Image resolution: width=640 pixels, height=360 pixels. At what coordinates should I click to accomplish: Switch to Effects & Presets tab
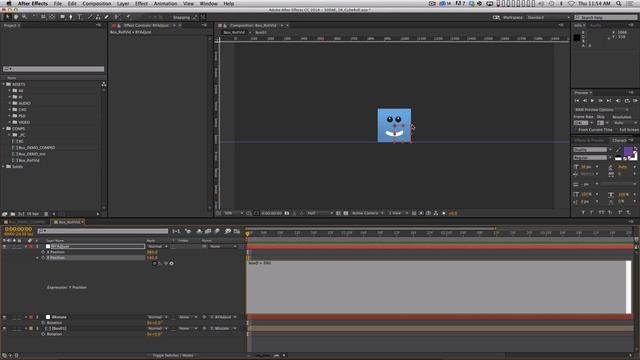pos(589,140)
